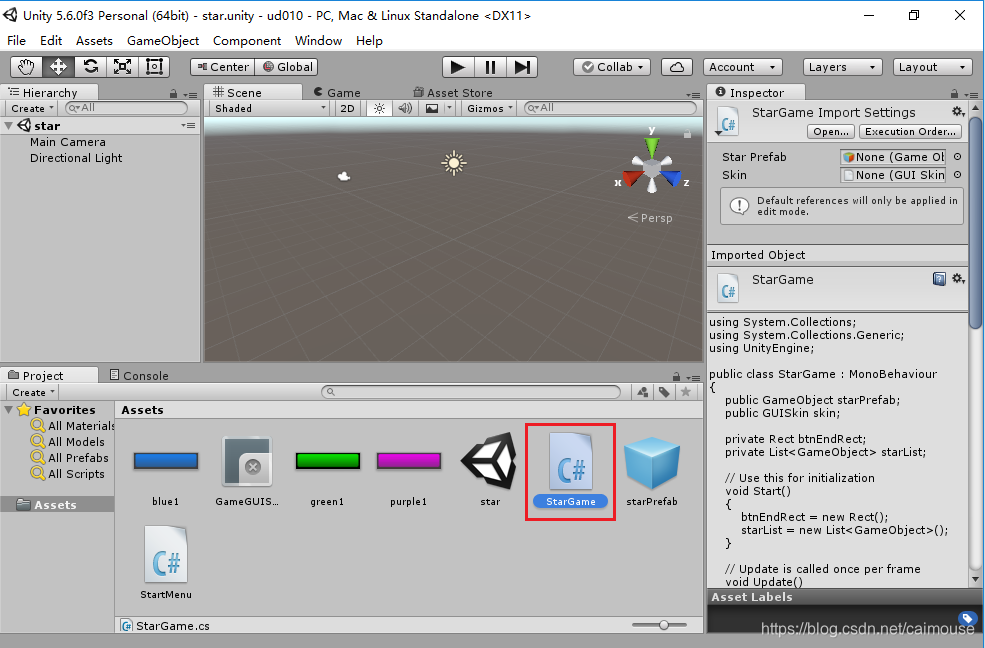Select All Materials favorite

(73, 426)
